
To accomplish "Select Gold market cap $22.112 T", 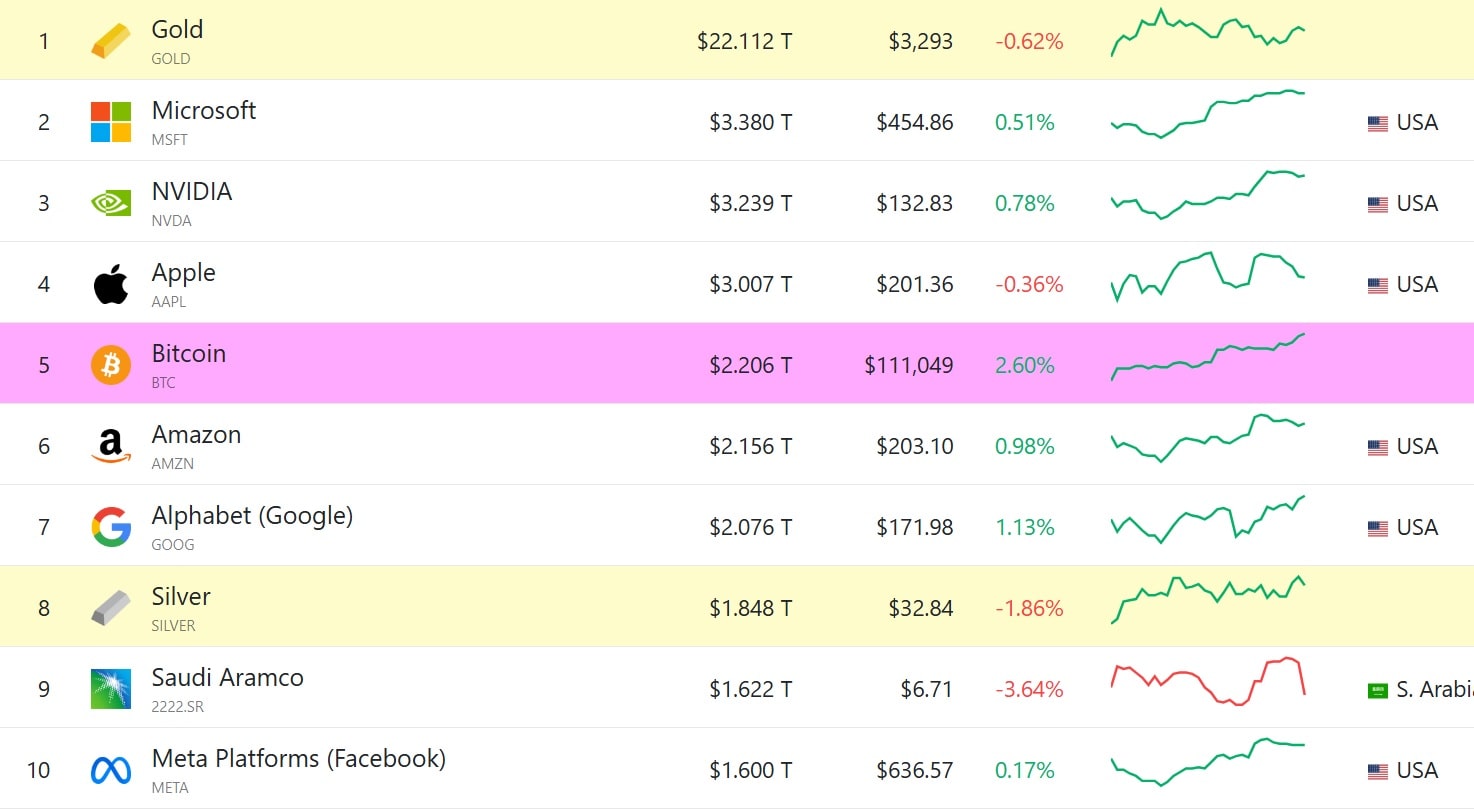I will pos(745,42).
